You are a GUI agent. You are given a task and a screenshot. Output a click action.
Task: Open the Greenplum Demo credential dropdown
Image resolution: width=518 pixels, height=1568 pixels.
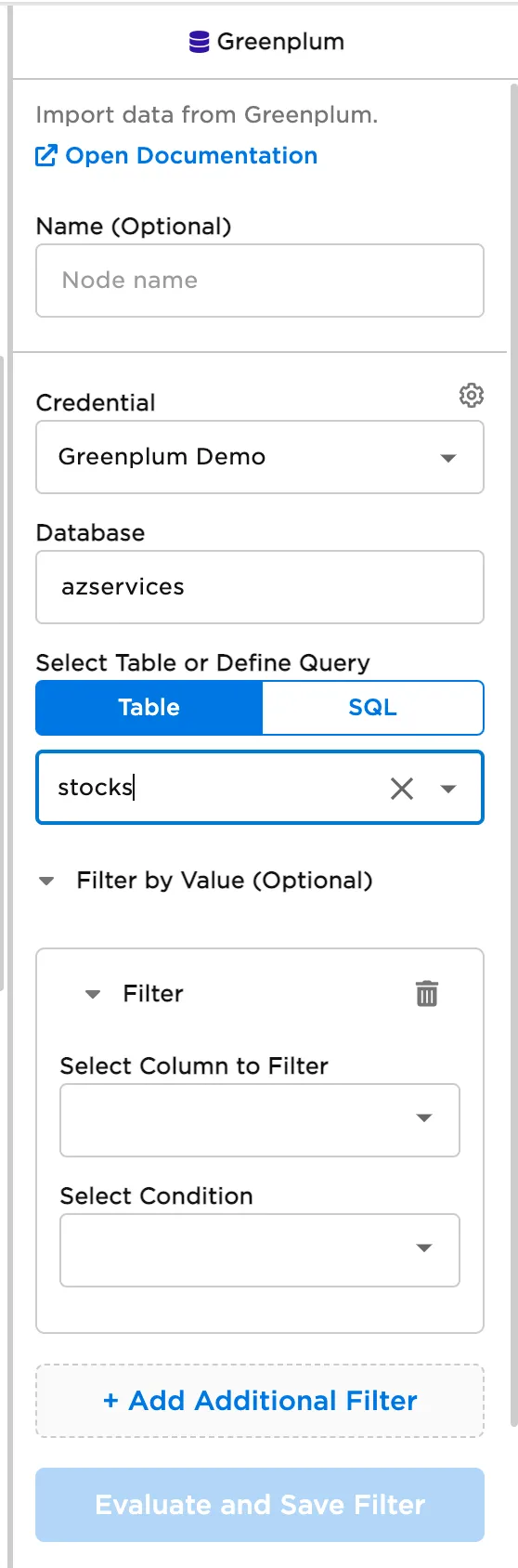pyautogui.click(x=260, y=457)
